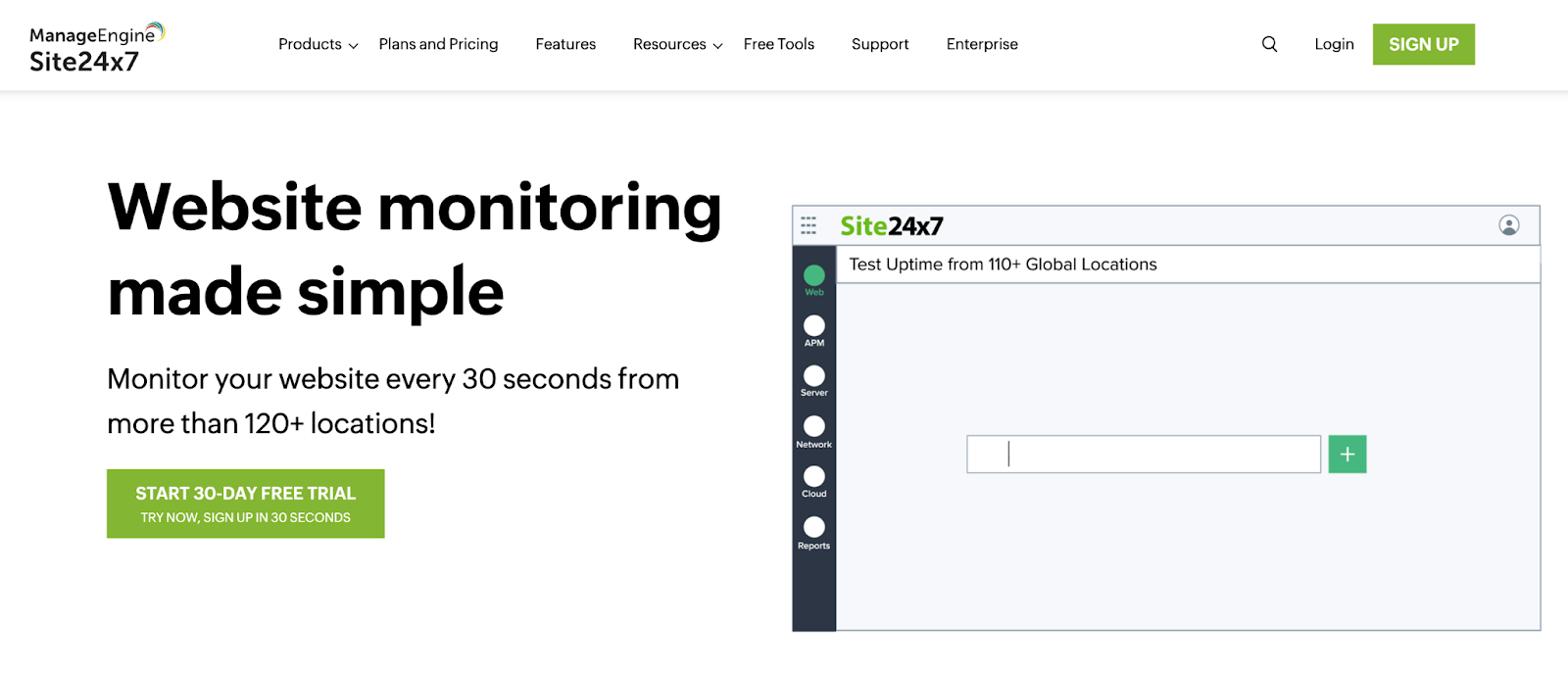The width and height of the screenshot is (1568, 675).
Task: Click the ManageEngine Site24x7 logo
Action: [97, 48]
